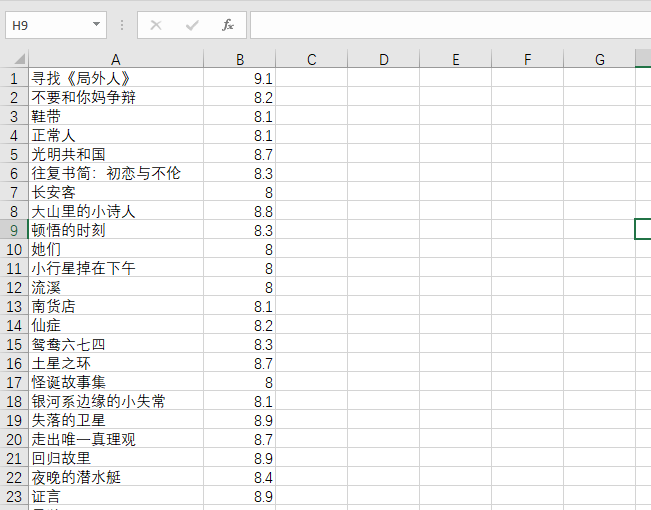Open the Name Box dropdown arrow
This screenshot has height=510, width=651.
(x=96, y=25)
